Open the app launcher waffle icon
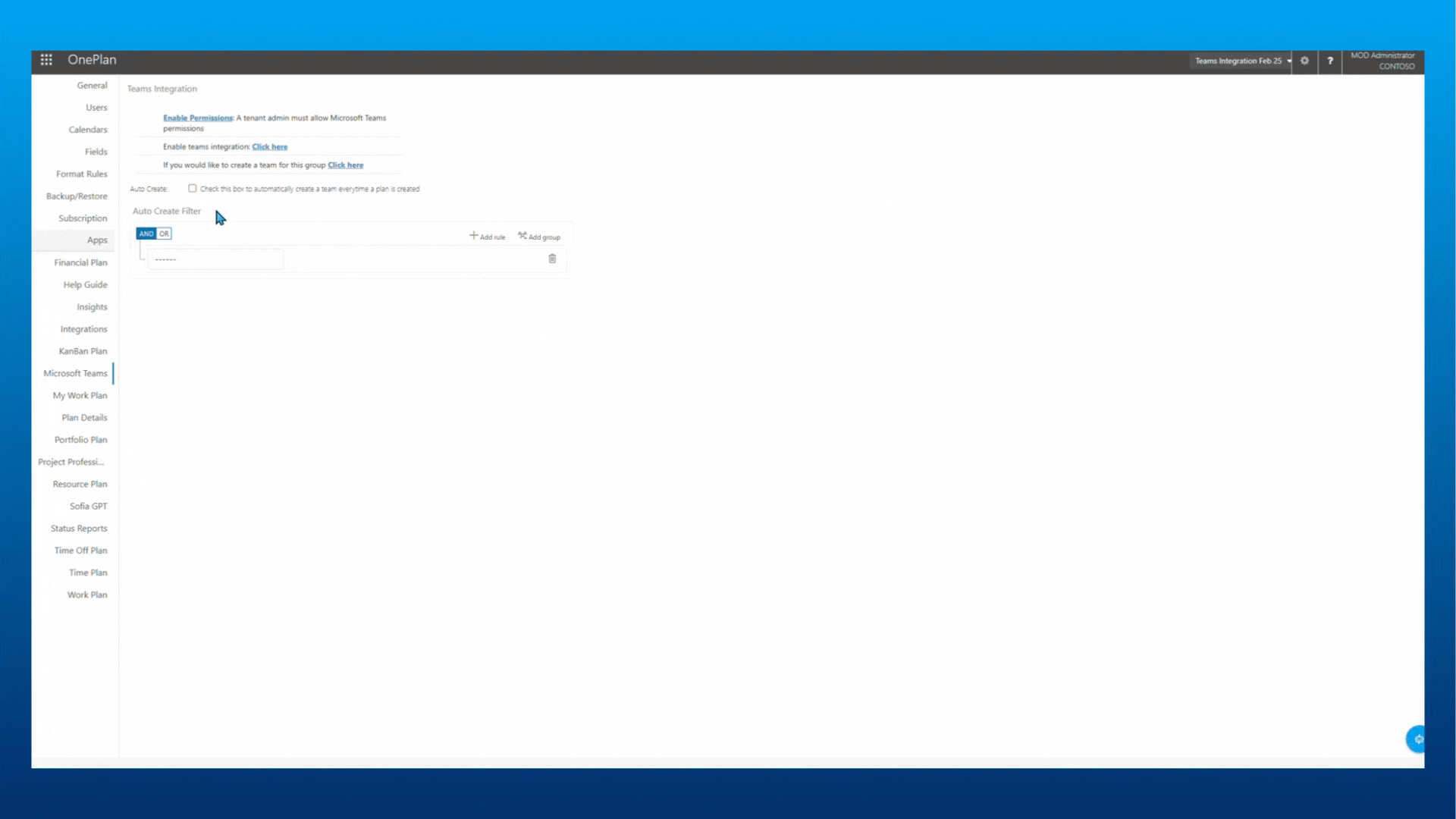The width and height of the screenshot is (1456, 819). point(46,60)
